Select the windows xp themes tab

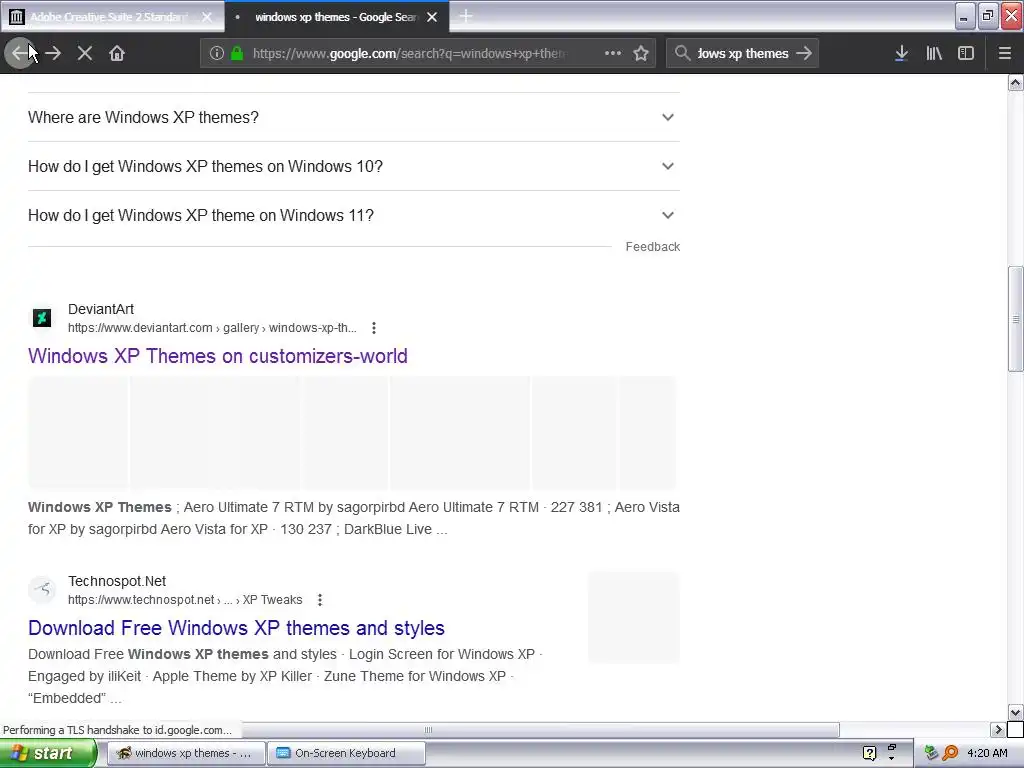point(336,17)
